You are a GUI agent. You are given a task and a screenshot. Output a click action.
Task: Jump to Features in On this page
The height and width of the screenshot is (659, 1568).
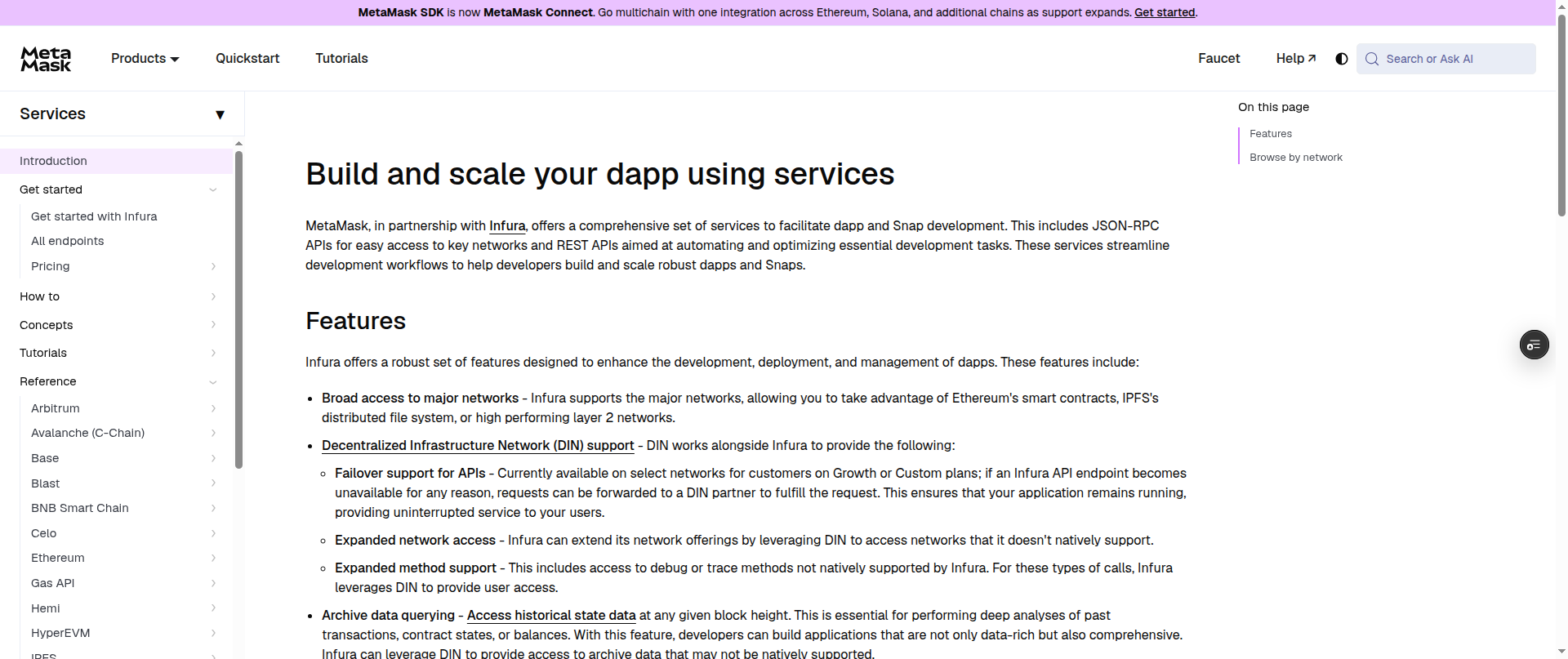click(1271, 134)
